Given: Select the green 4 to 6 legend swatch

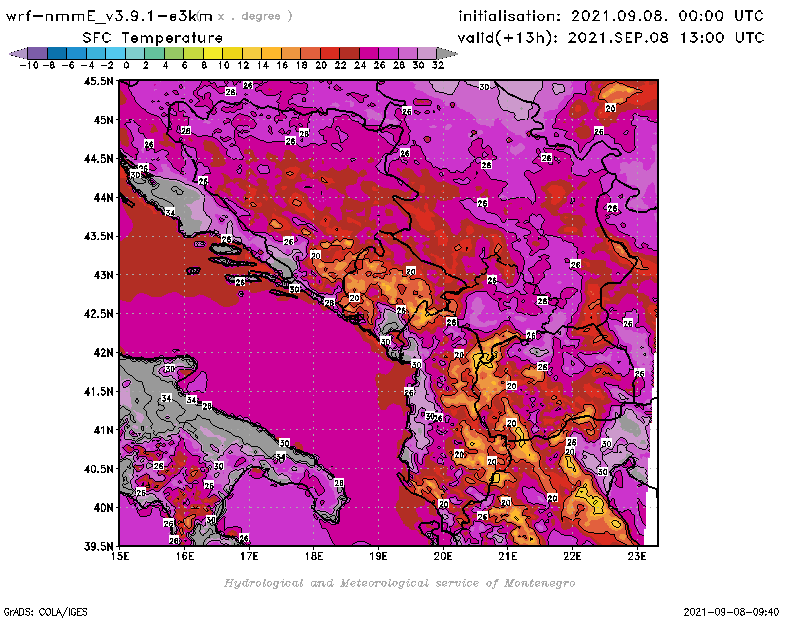Looking at the screenshot, I should [x=174, y=53].
